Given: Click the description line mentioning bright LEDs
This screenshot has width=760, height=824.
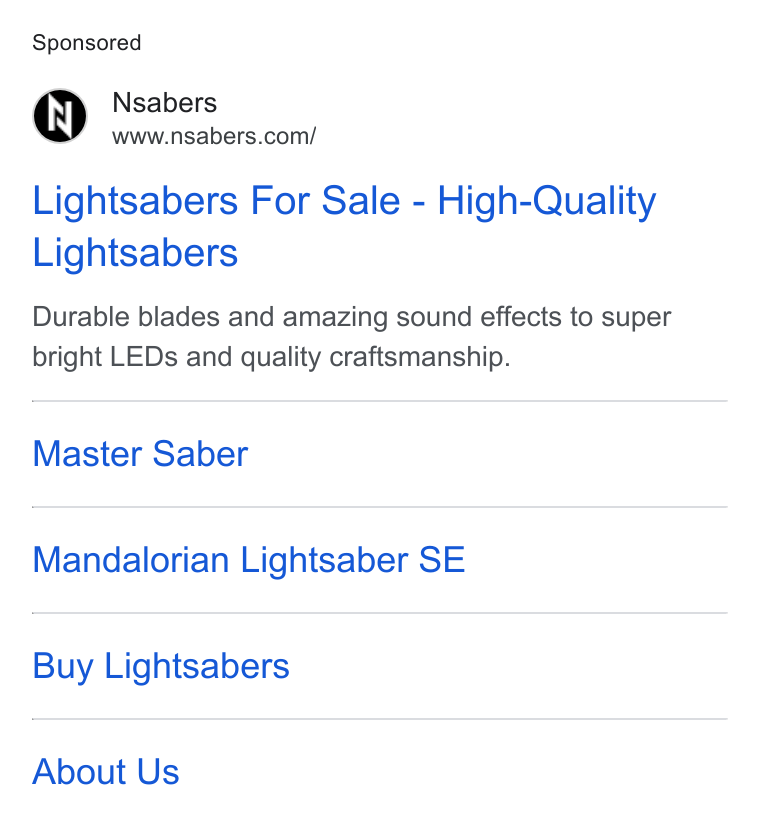Looking at the screenshot, I should point(271,357).
